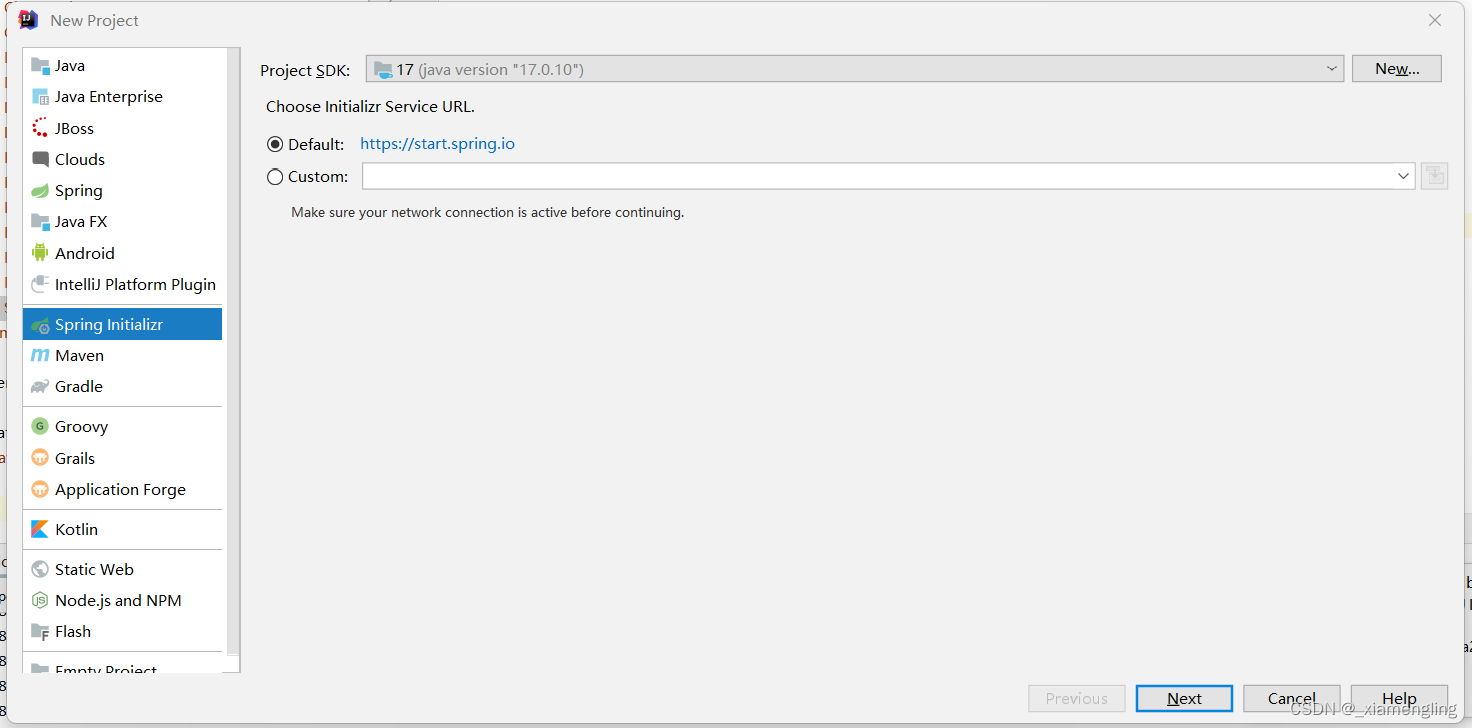Click the IntelliJ Platform Plugin icon
1472x728 pixels.
click(40, 284)
